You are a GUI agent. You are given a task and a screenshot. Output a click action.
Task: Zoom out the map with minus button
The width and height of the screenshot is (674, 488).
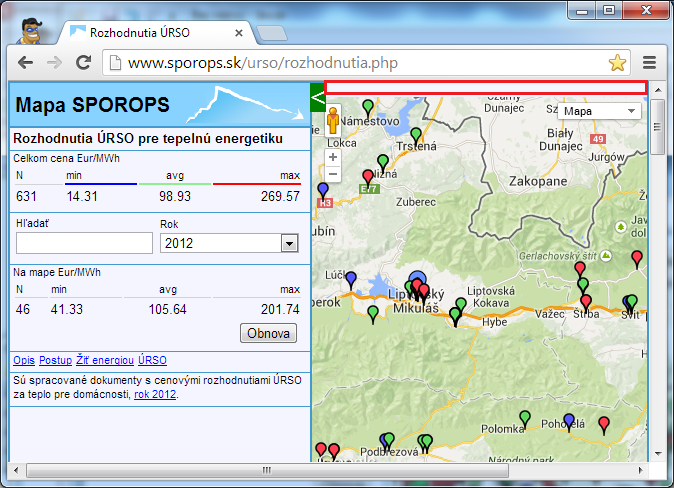(333, 174)
